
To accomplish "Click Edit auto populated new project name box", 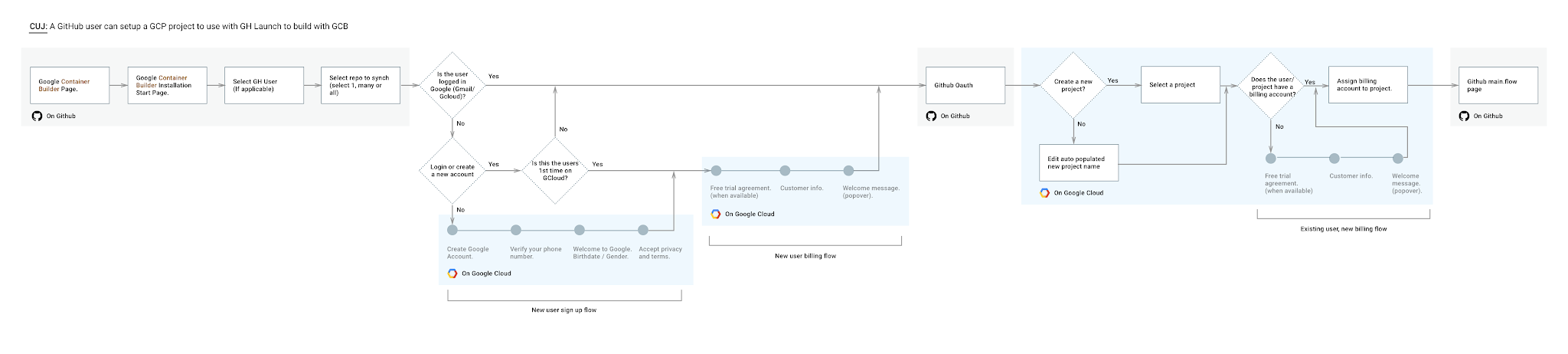I will point(1079,162).
